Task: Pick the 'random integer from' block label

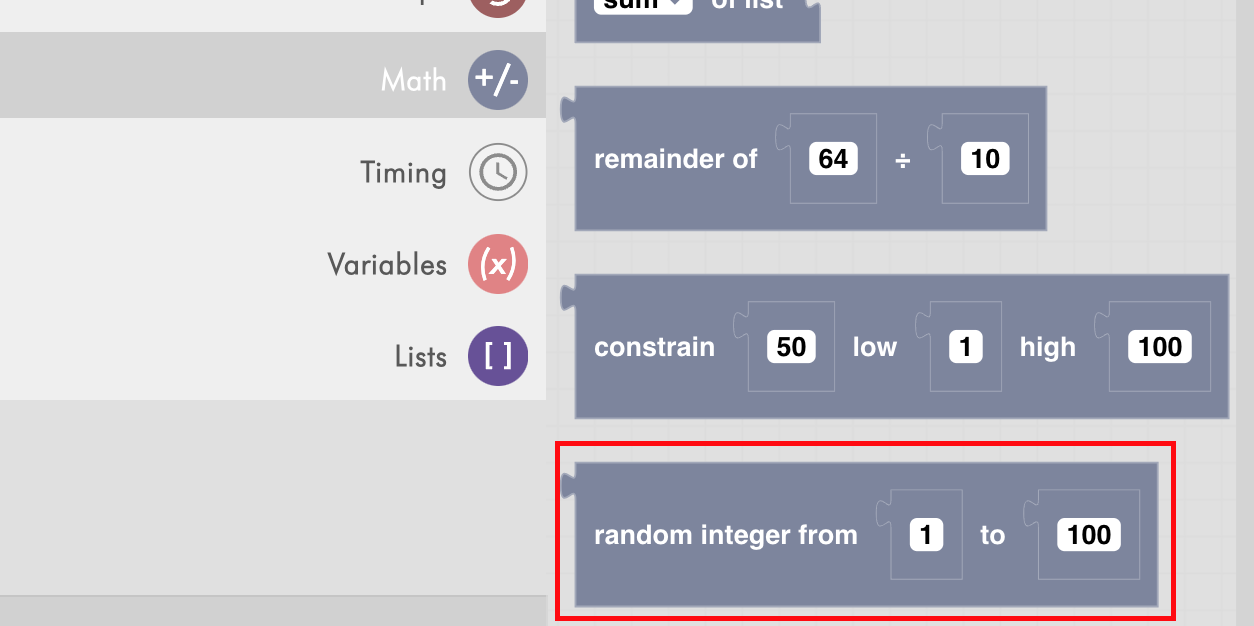Action: [x=726, y=535]
